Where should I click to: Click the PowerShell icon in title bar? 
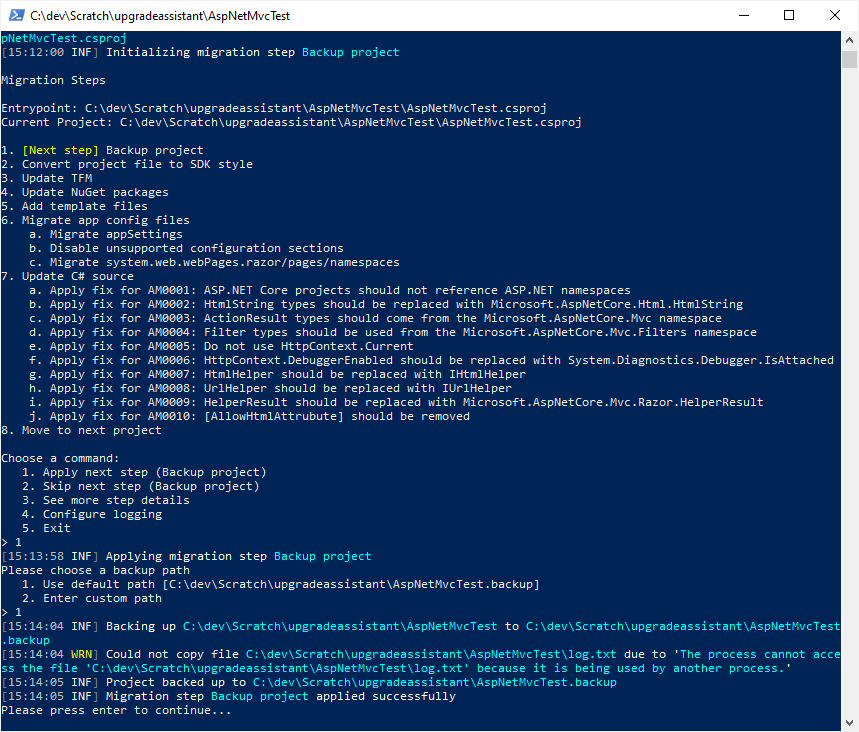pyautogui.click(x=15, y=16)
